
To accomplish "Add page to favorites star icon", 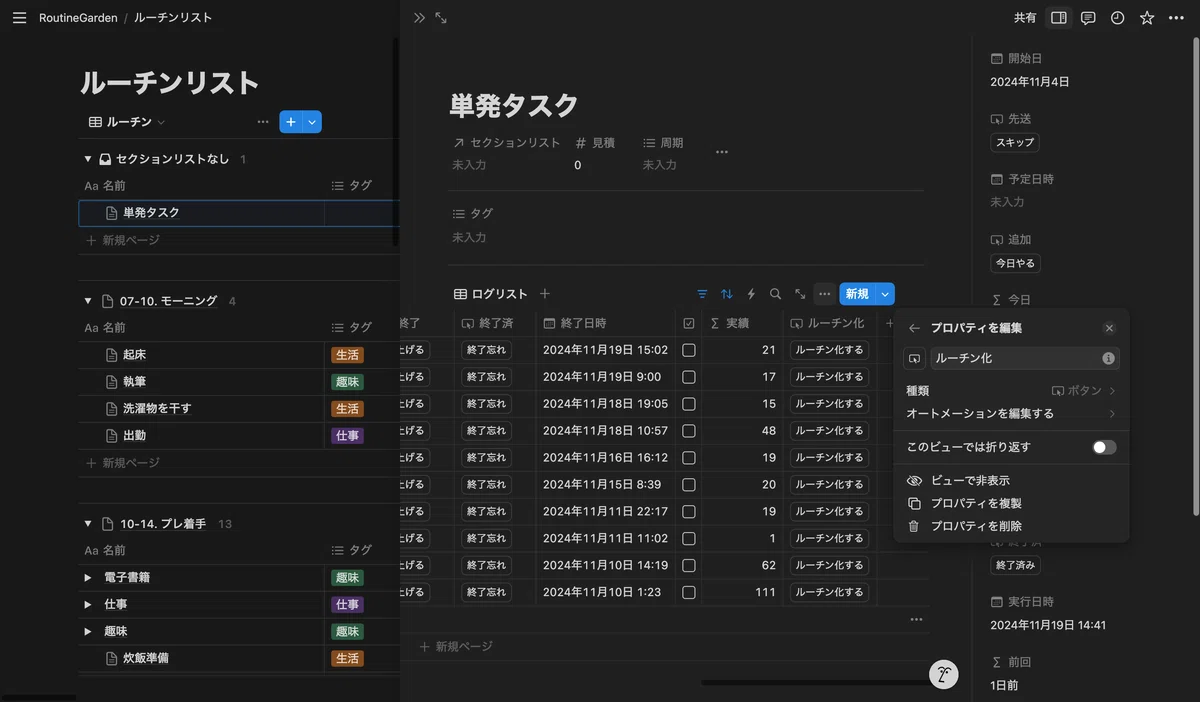I will tap(1147, 18).
